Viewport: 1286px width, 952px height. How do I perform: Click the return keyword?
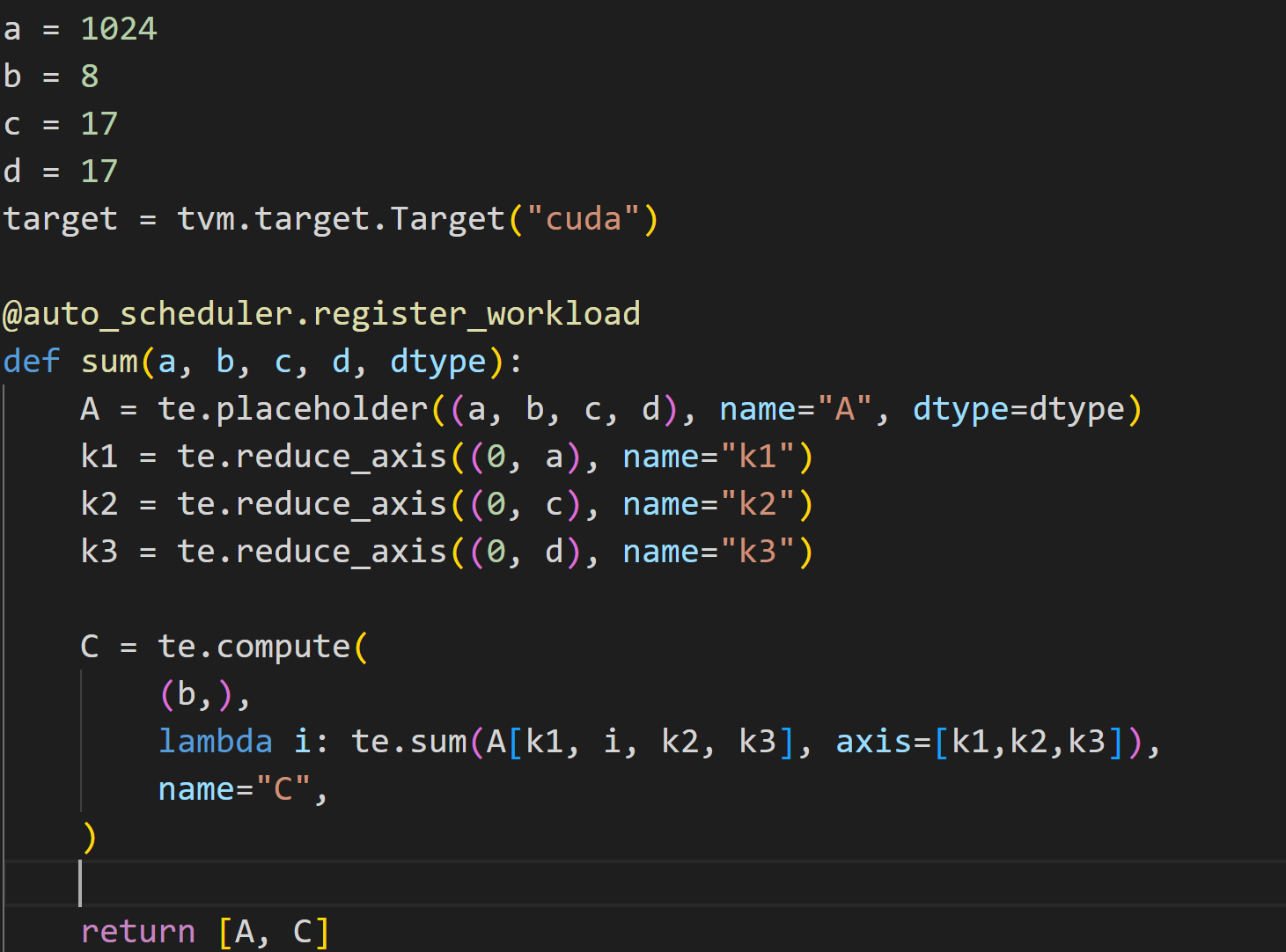pos(137,932)
